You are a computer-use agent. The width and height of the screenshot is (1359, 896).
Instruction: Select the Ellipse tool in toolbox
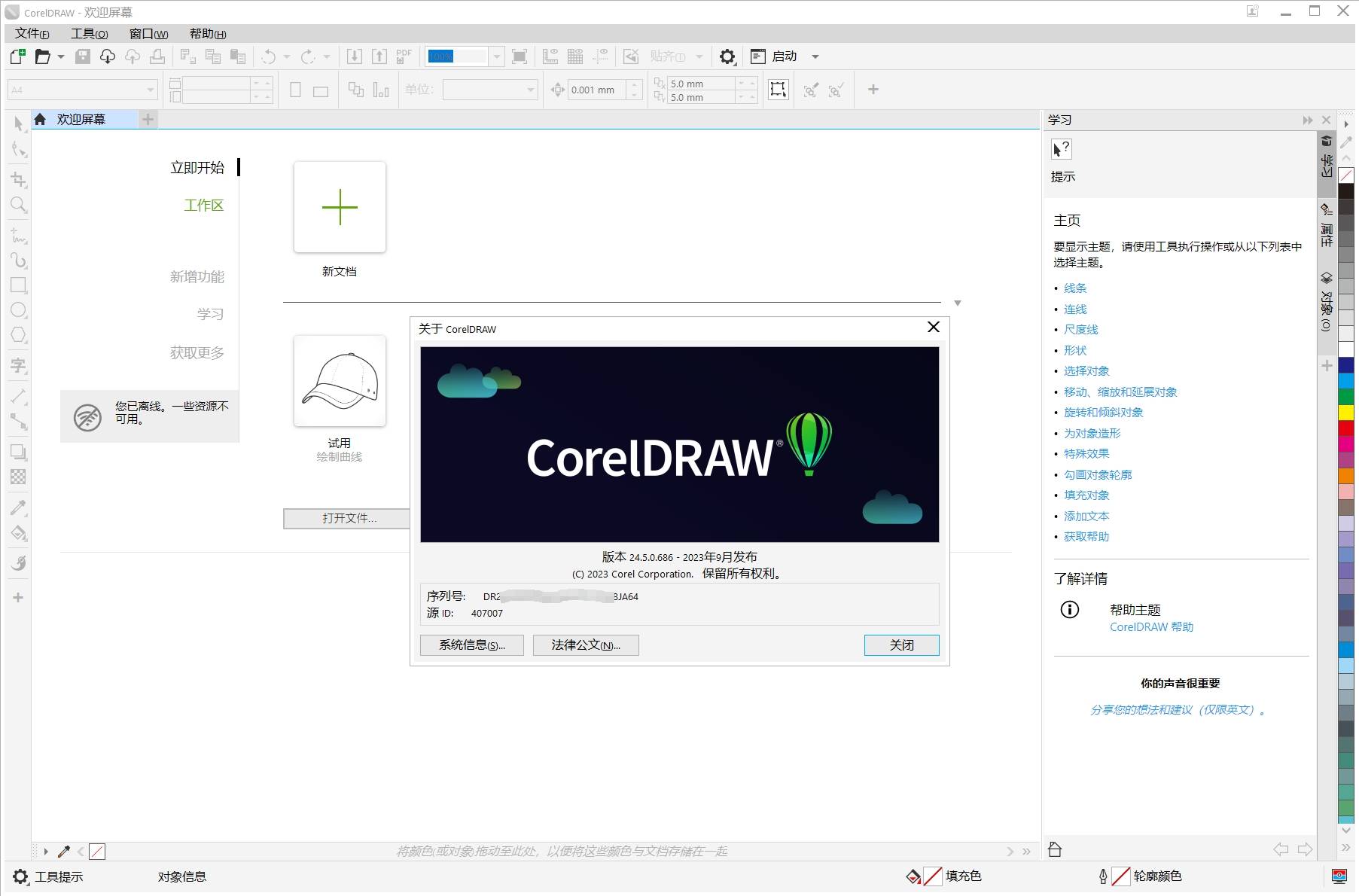(18, 310)
